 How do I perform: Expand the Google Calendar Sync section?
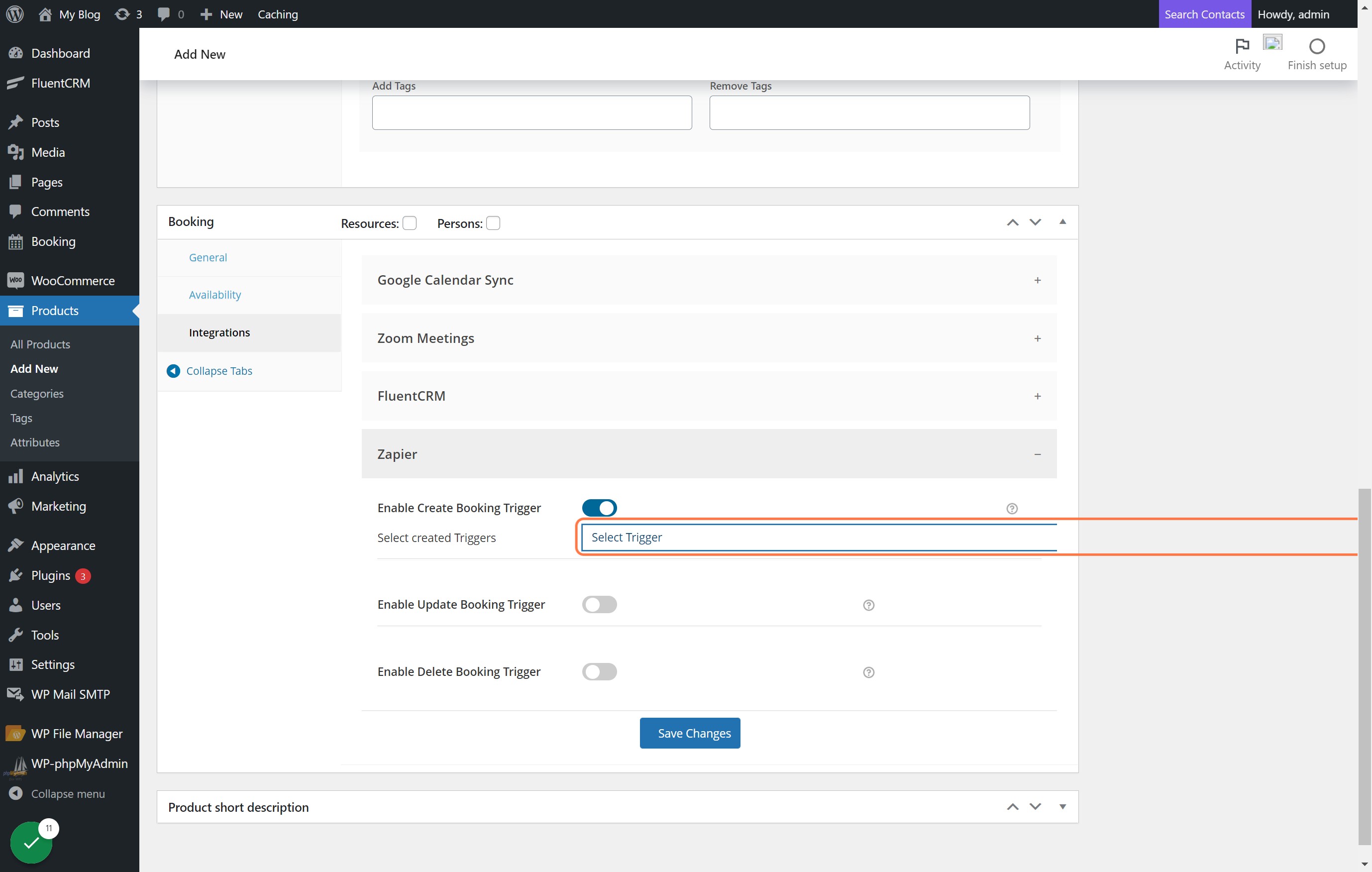tap(709, 280)
